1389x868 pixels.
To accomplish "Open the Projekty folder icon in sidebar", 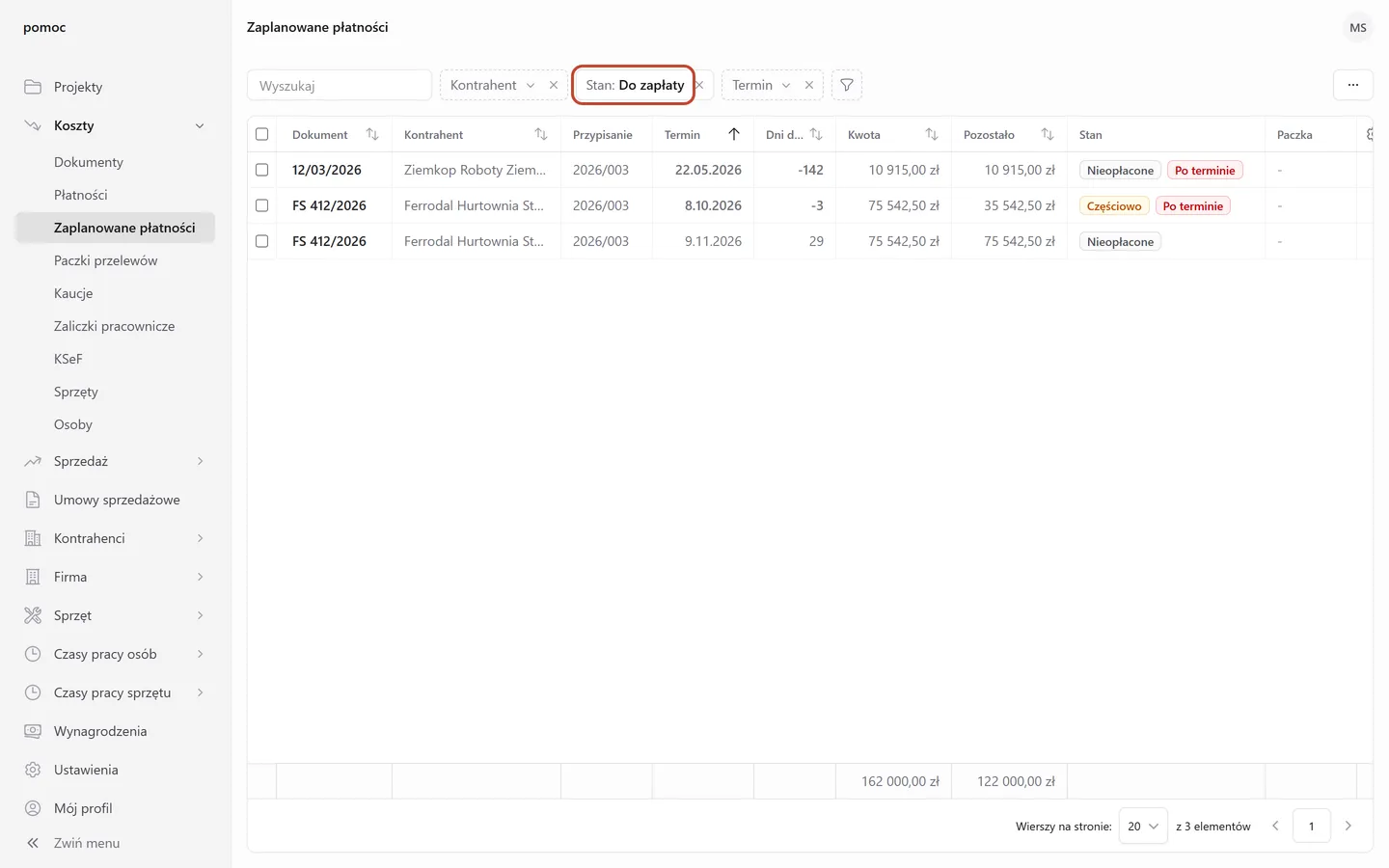I will point(33,87).
